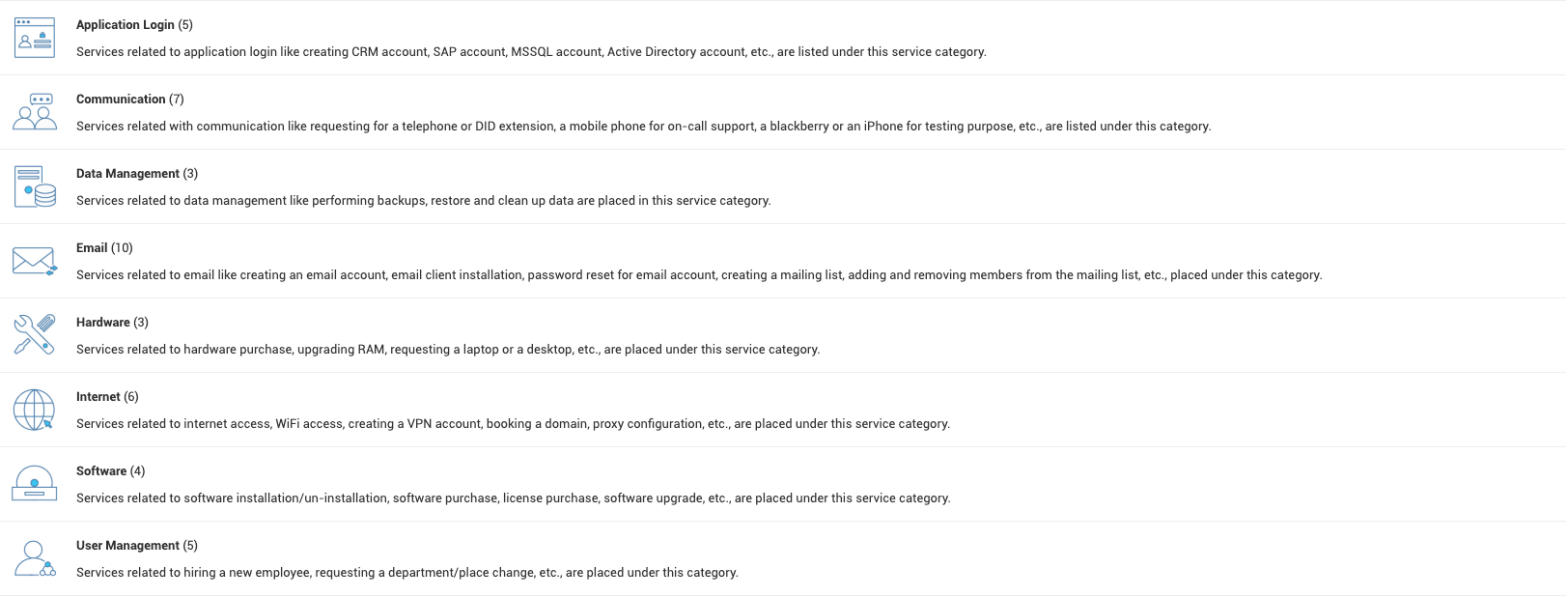Select the Email (10) category heading
Viewport: 1568px width, 597px height.
[x=104, y=248]
